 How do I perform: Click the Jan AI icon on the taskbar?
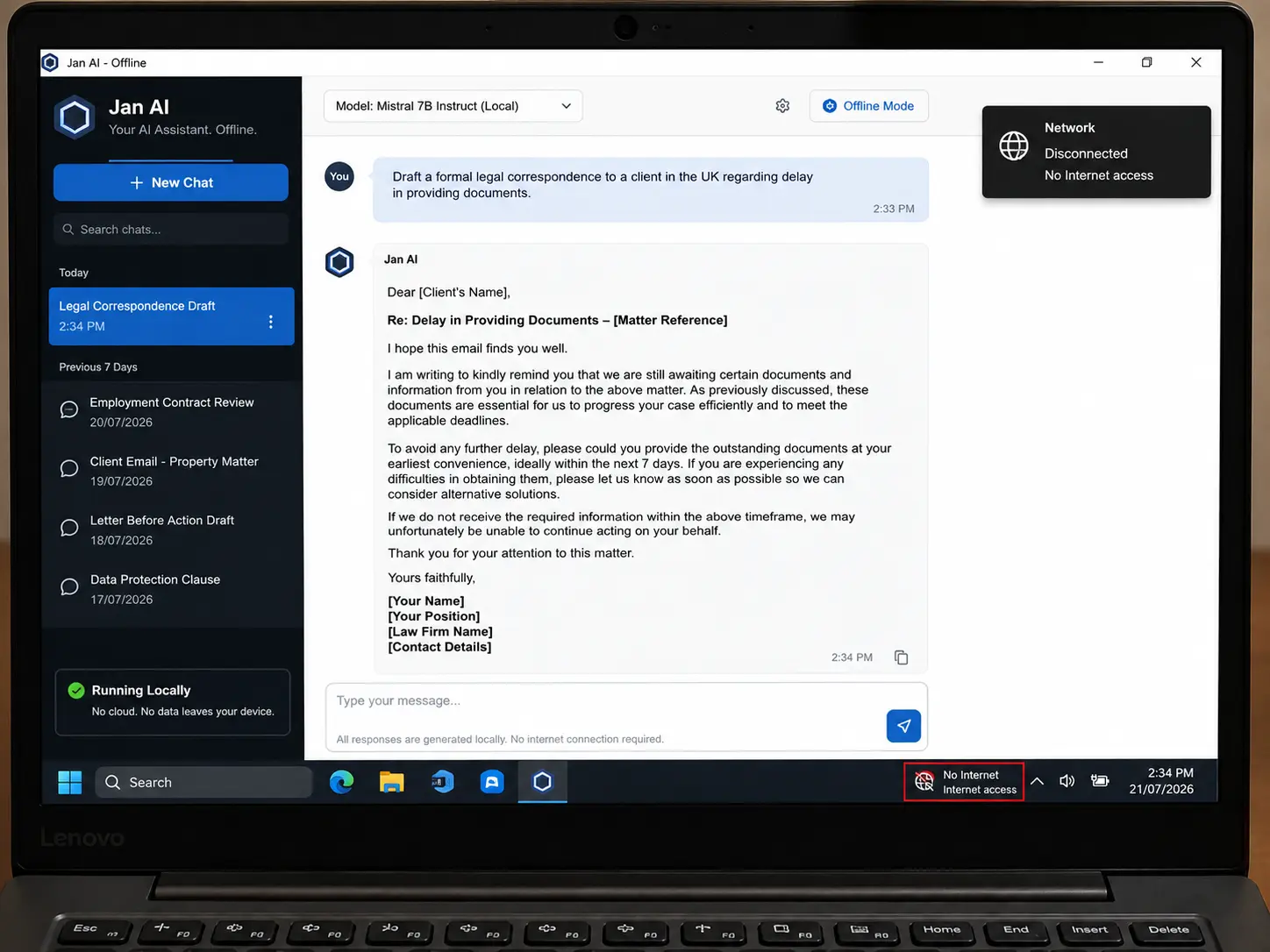click(x=542, y=781)
